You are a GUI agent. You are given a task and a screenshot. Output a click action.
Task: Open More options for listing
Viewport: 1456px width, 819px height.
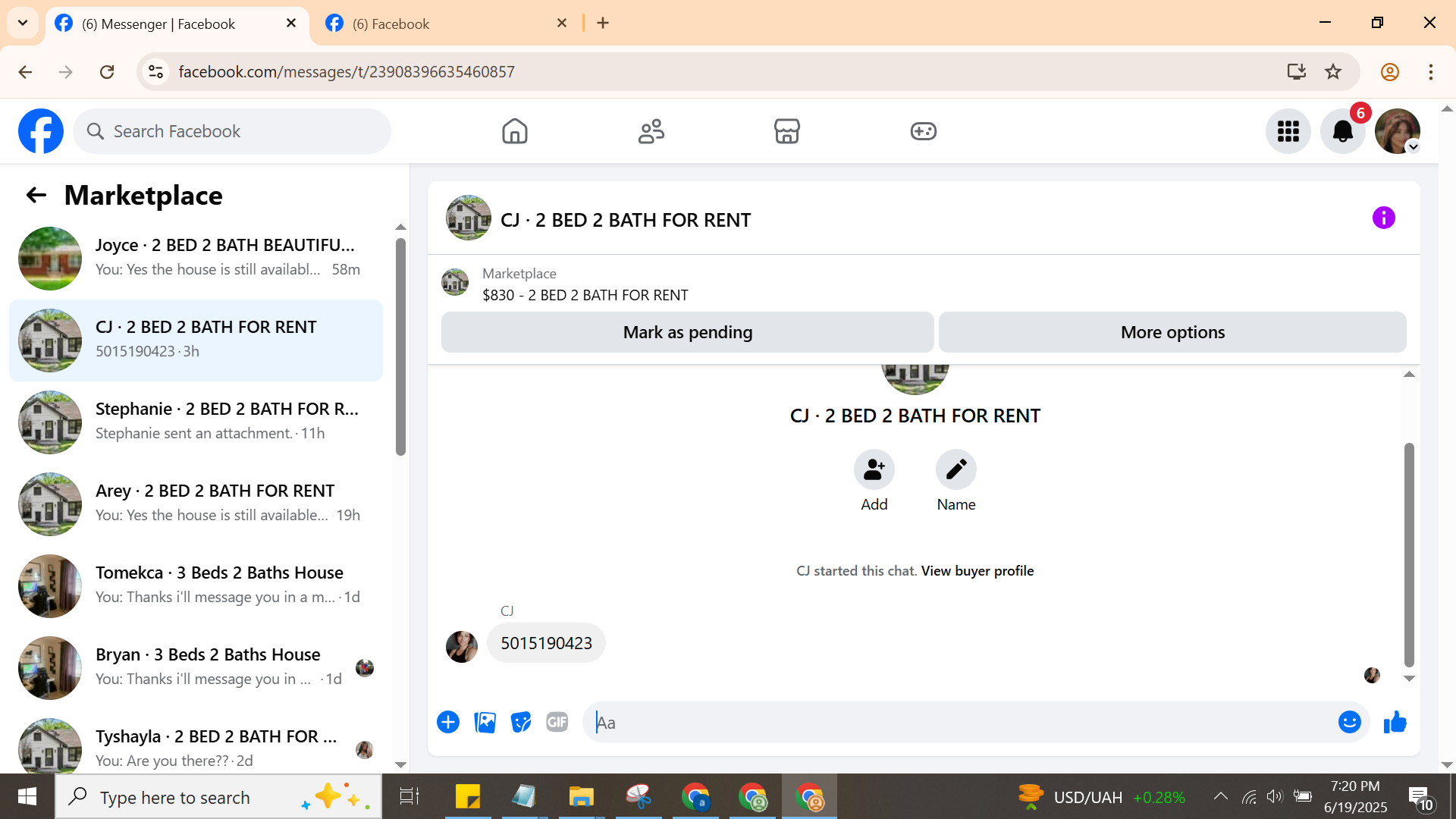click(x=1172, y=332)
